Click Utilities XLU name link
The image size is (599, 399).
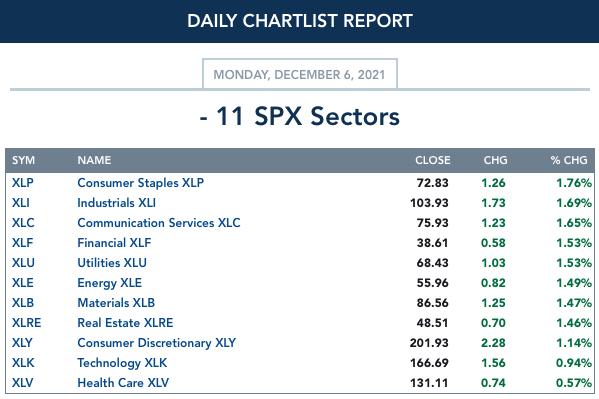(112, 263)
